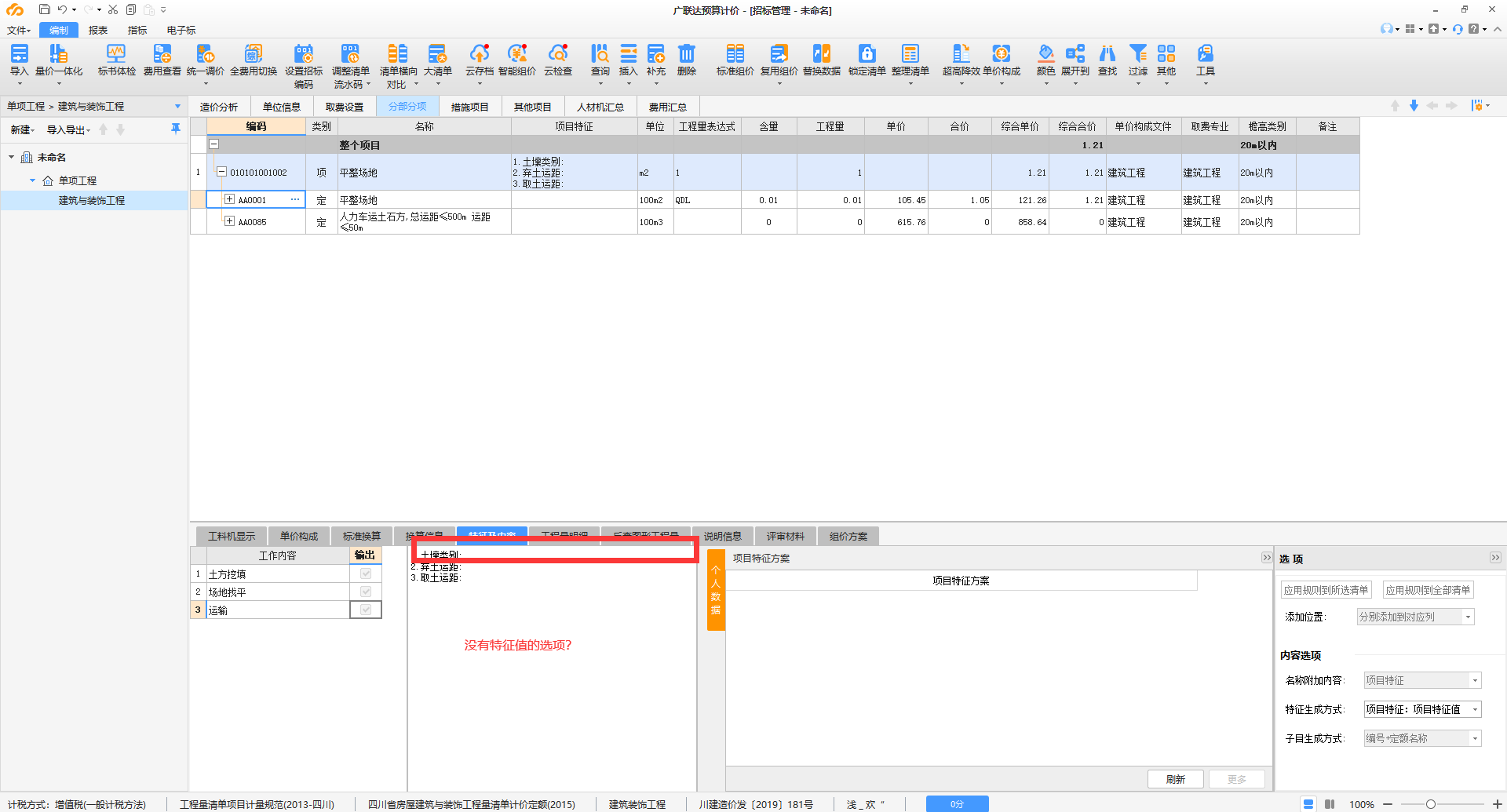Click the 刷新 refresh button

coord(1175,779)
